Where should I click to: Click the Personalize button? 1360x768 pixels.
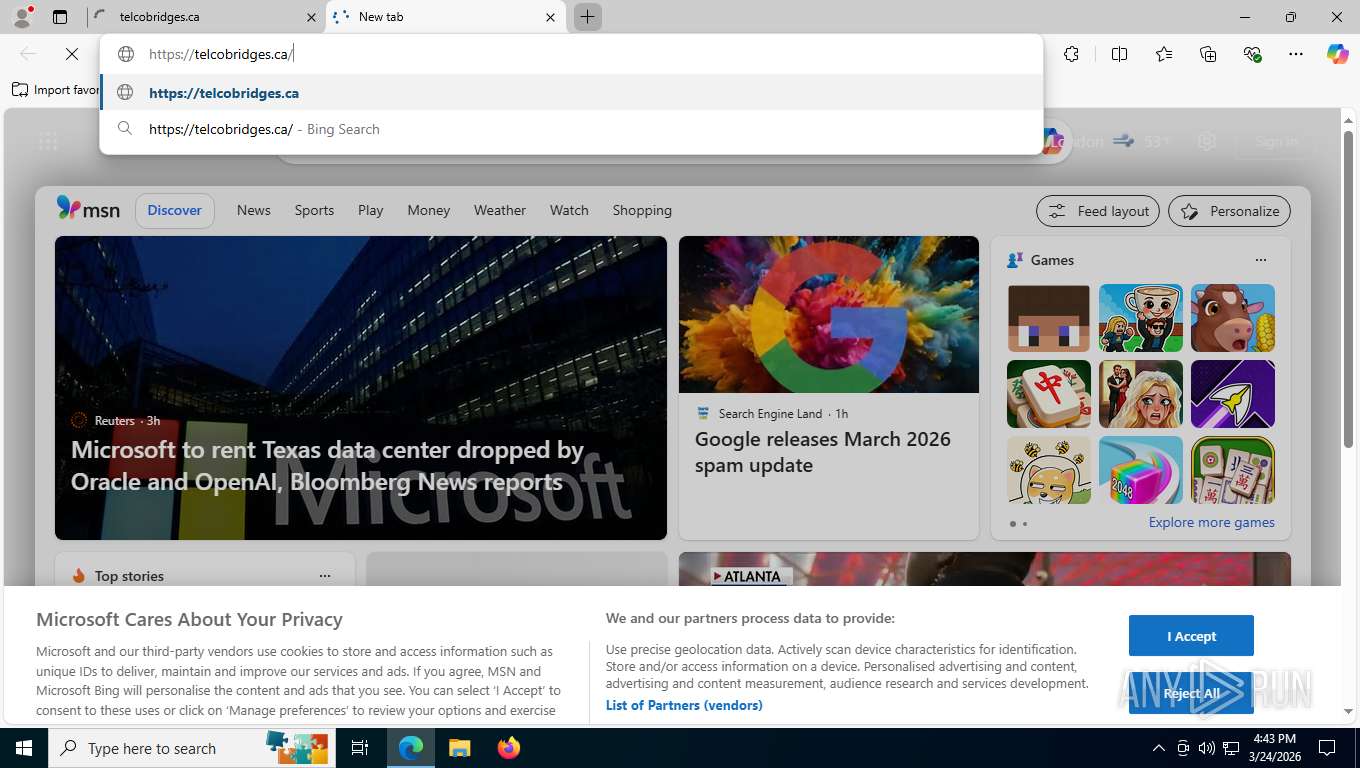[1230, 211]
